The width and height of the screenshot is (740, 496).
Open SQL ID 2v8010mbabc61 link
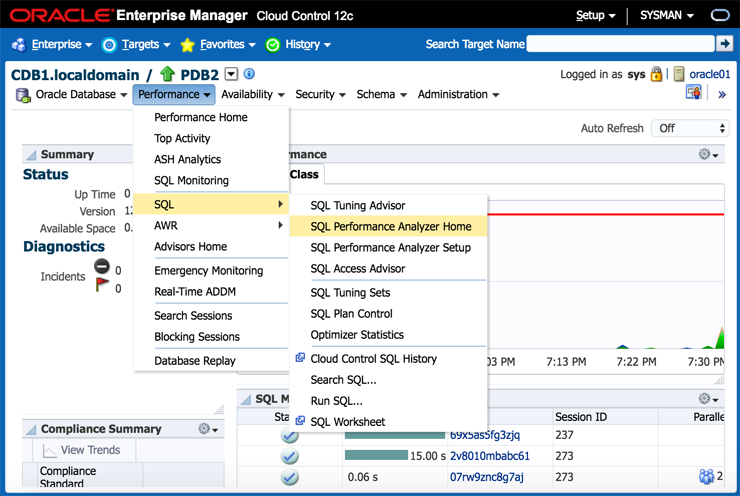490,456
